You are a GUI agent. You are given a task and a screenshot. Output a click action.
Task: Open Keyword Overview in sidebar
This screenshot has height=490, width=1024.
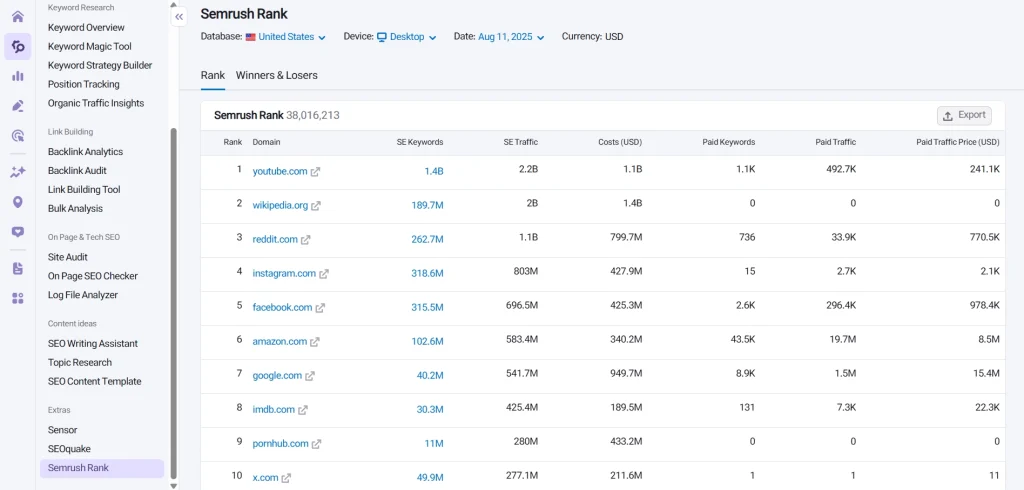(86, 27)
